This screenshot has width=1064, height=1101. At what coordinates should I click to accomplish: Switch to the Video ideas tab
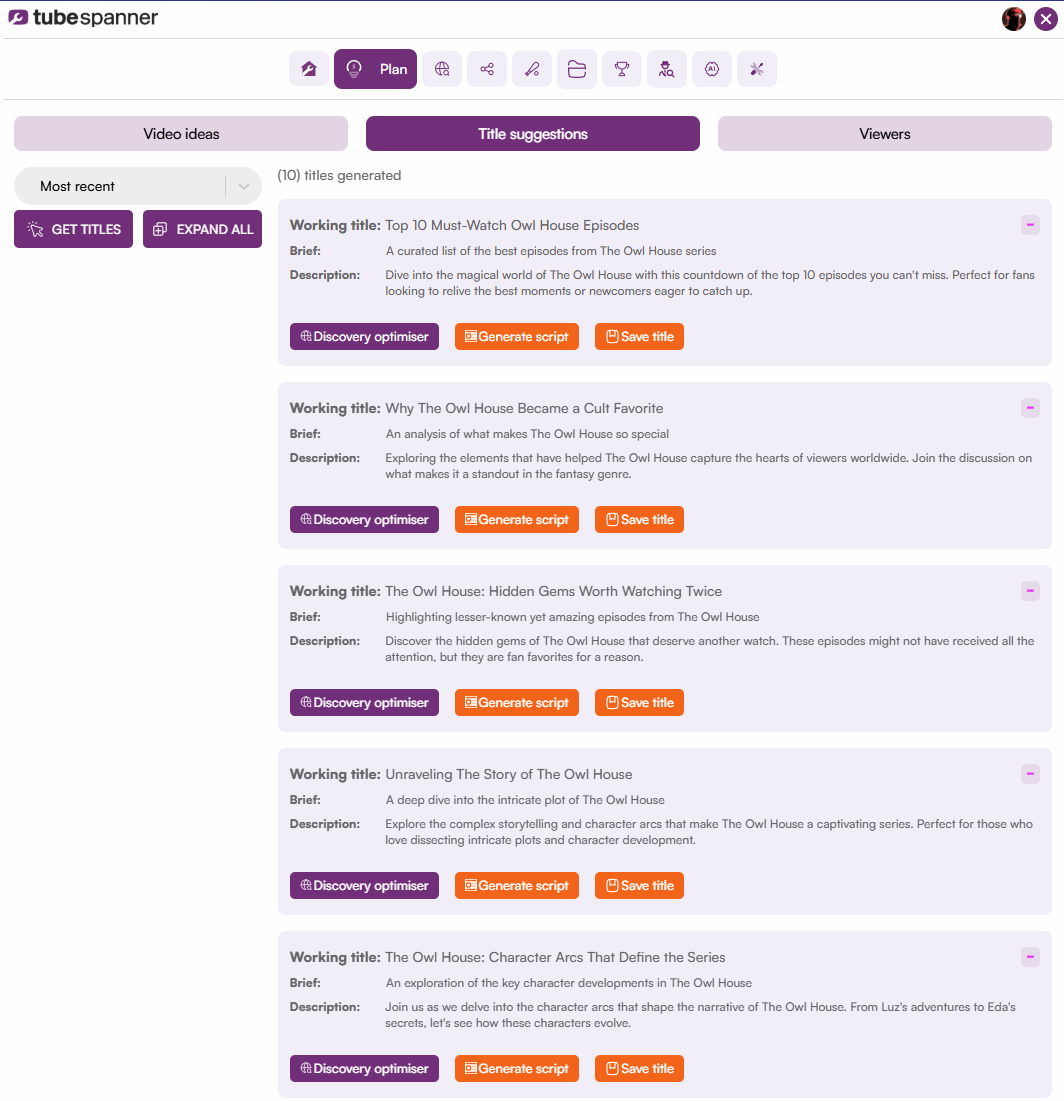(181, 133)
